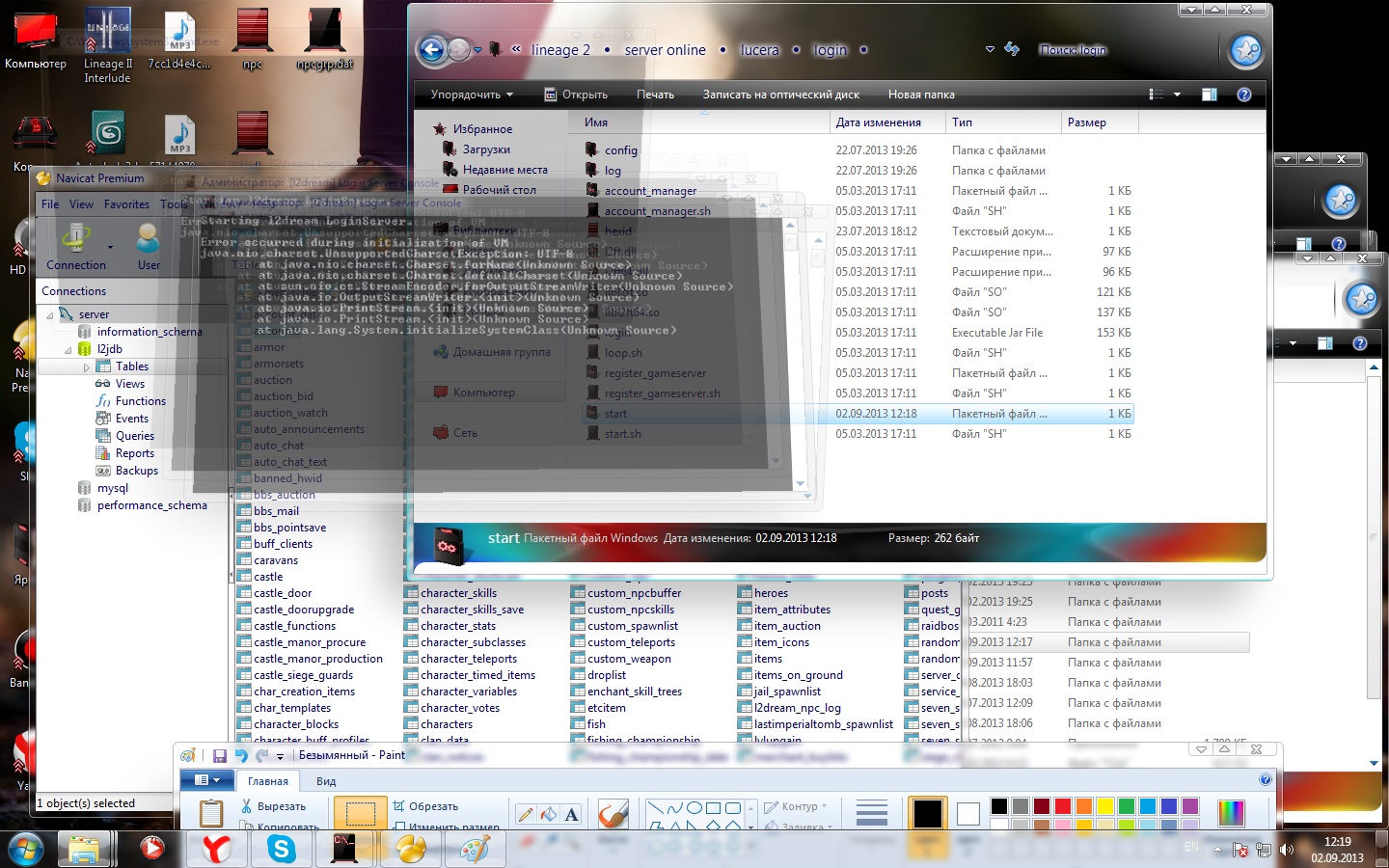Change Explorer view with the view icon
The image size is (1389, 868).
1156,95
